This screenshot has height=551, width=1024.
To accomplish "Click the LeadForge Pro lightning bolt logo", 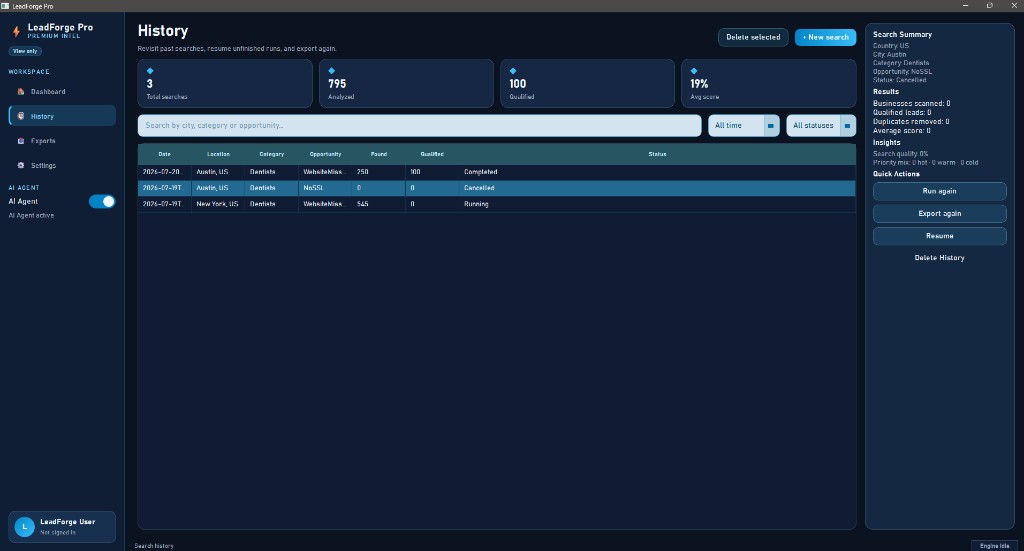I will point(16,31).
